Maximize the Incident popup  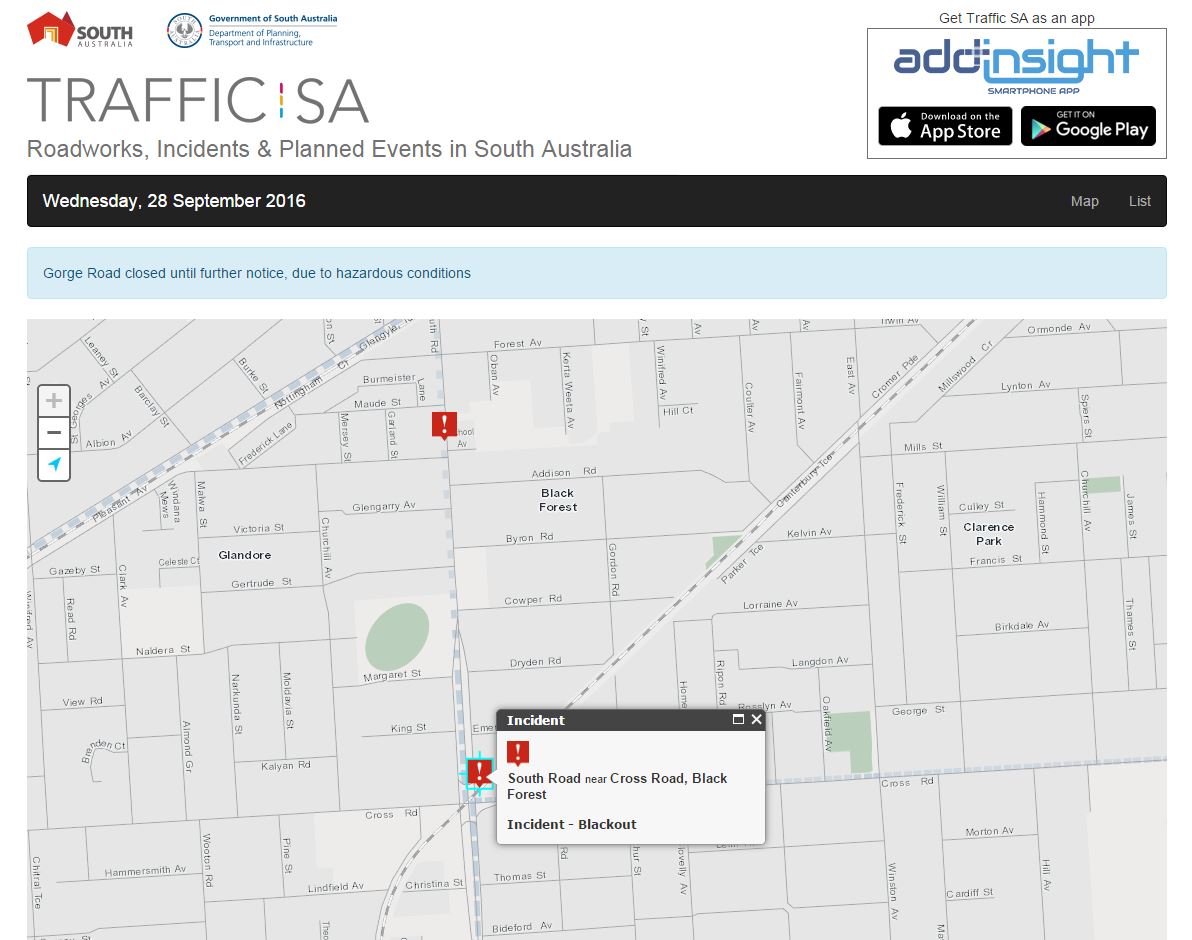pyautogui.click(x=737, y=719)
